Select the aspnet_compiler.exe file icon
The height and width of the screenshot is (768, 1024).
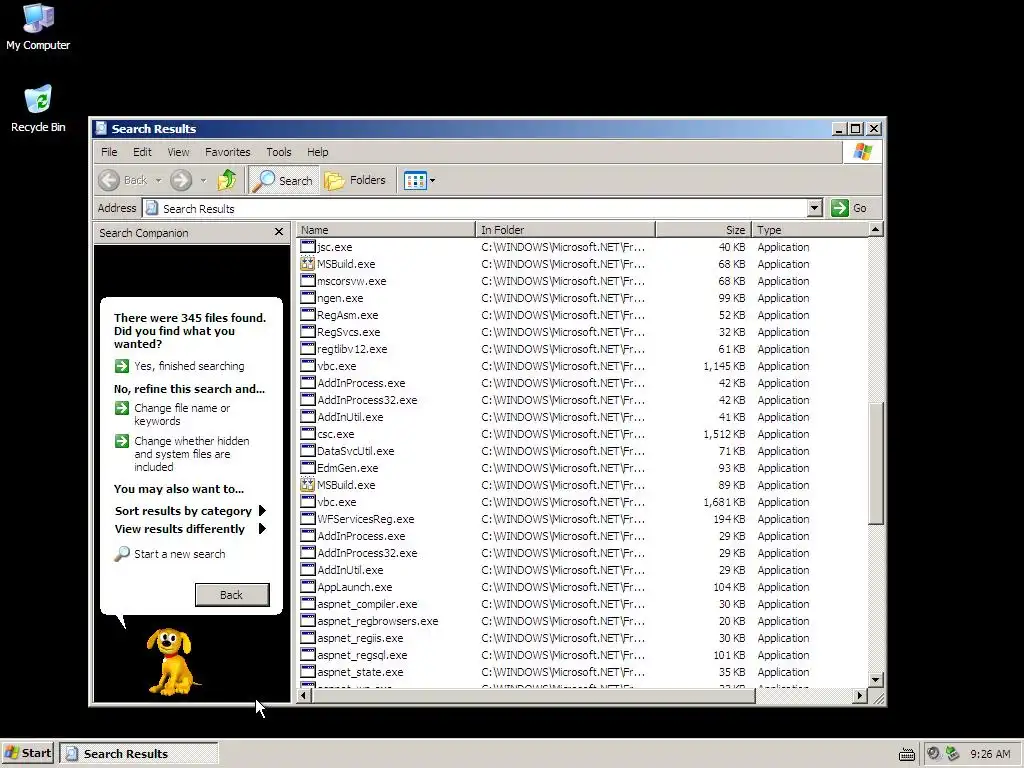pos(308,603)
